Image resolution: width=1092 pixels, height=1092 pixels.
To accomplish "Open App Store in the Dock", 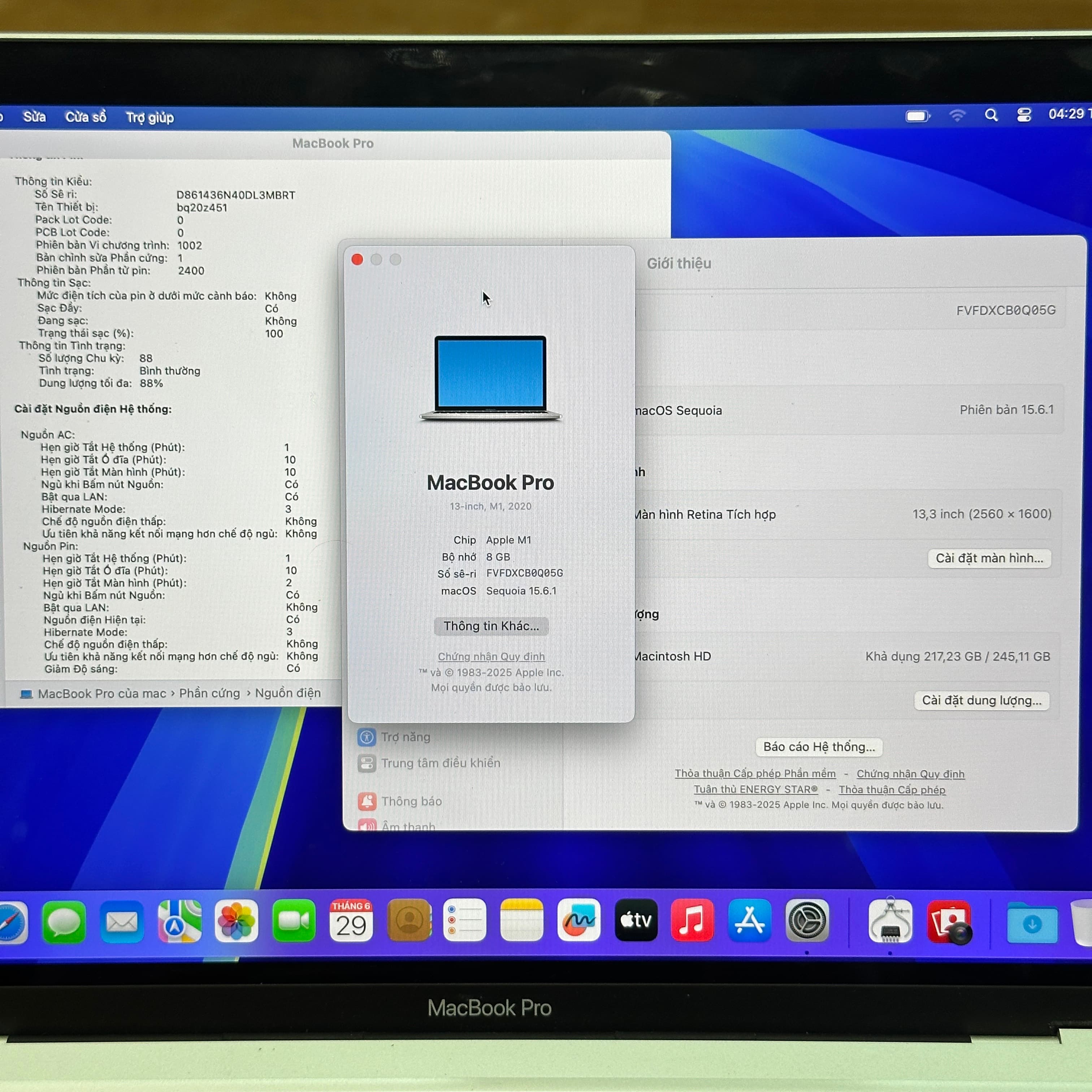I will pyautogui.click(x=749, y=921).
